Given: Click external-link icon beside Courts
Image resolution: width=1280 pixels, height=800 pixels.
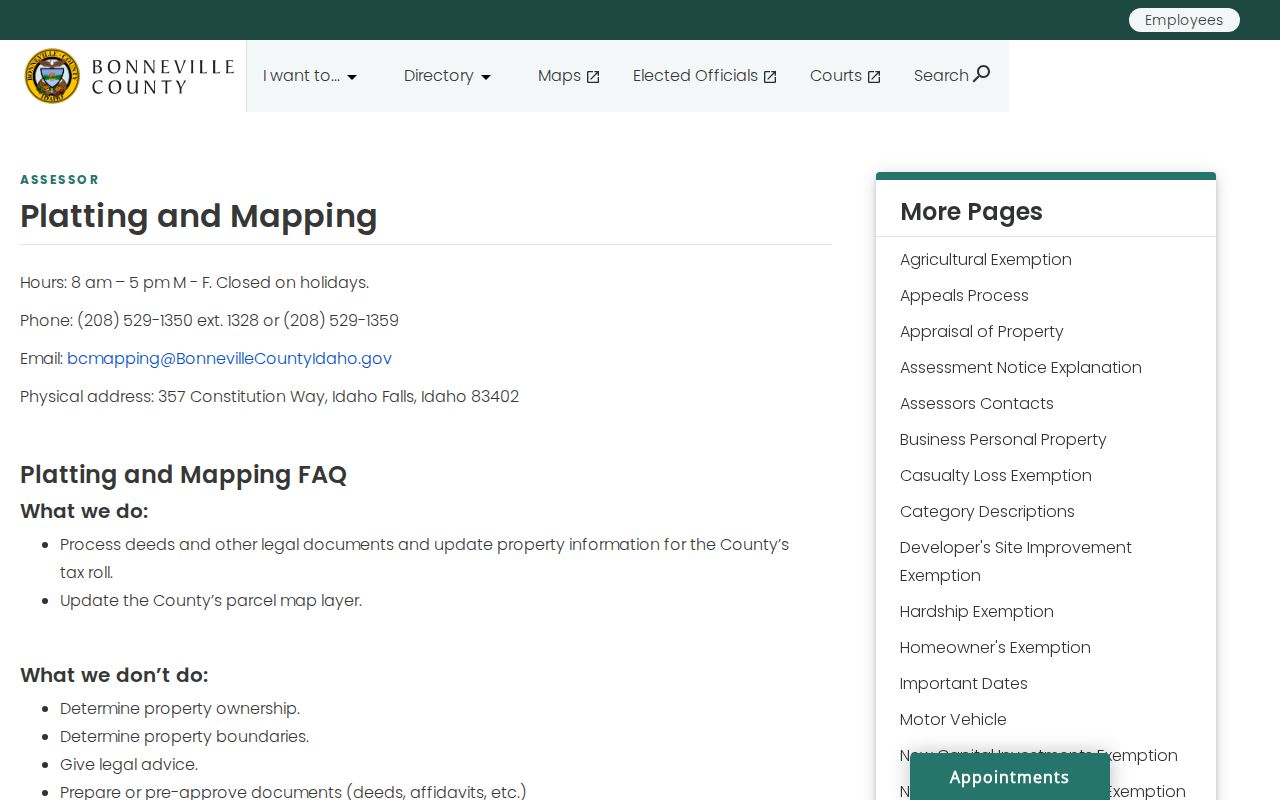Looking at the screenshot, I should (874, 77).
